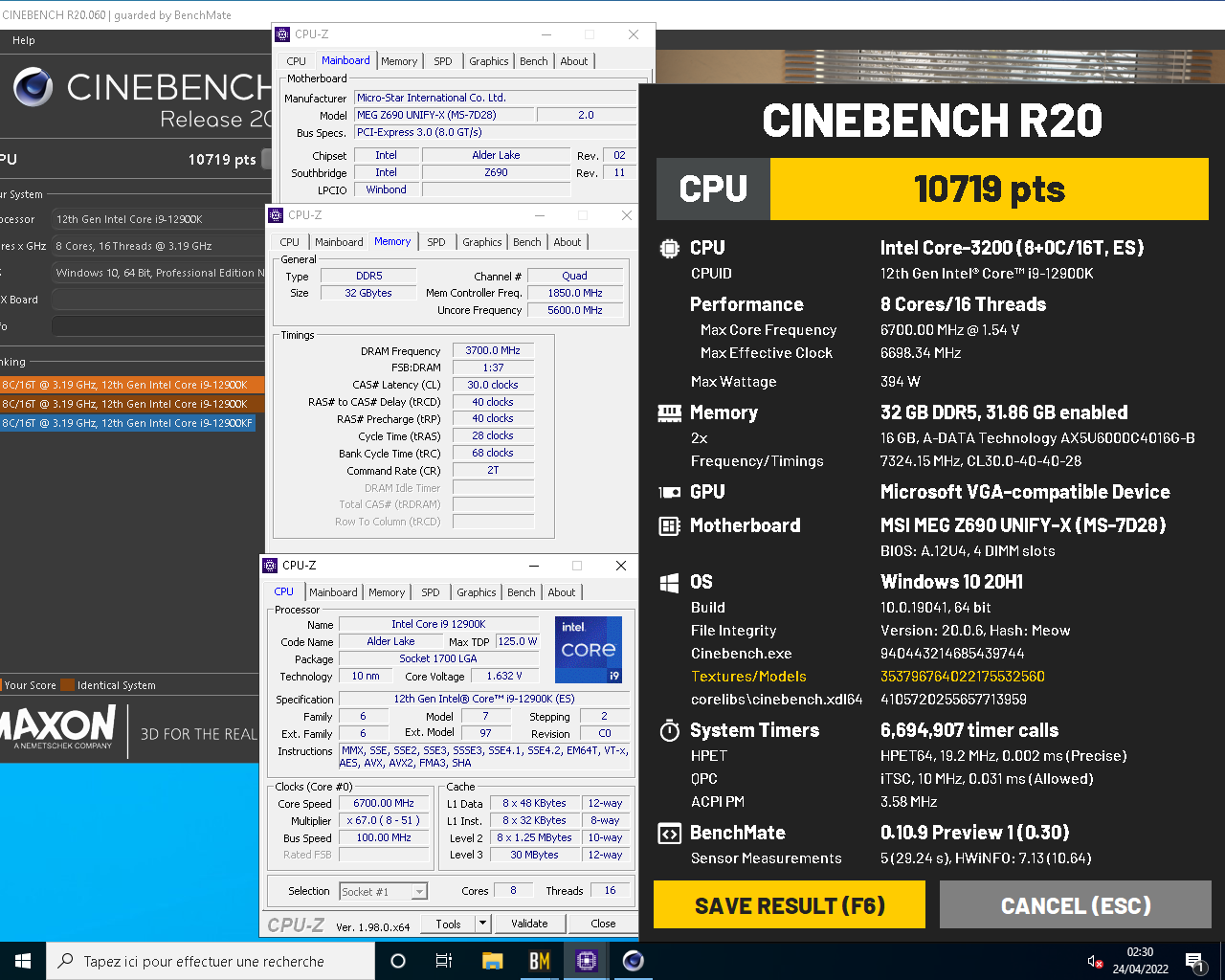Click the Windows Start button
The image size is (1225, 980).
point(23,961)
